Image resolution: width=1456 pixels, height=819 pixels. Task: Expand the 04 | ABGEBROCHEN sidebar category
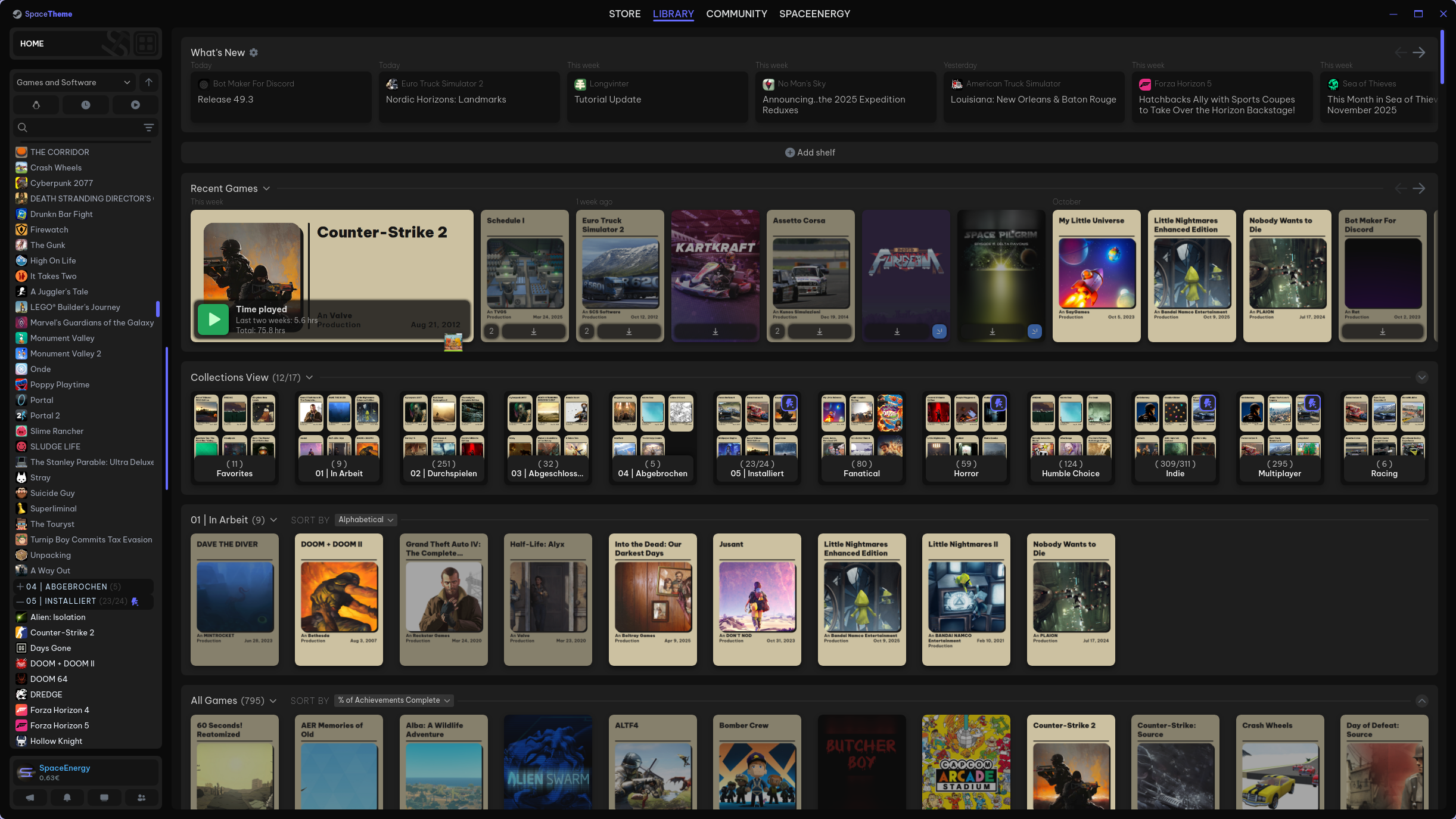pyautogui.click(x=20, y=587)
